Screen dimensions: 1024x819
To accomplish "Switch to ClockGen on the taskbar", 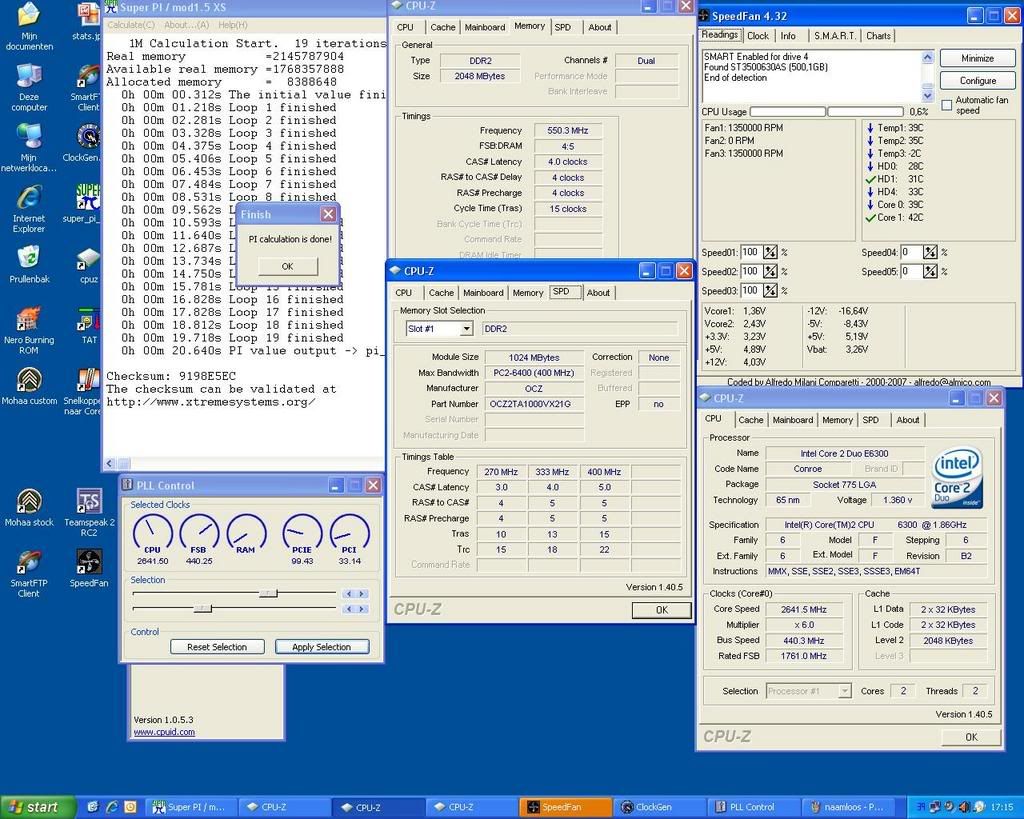I will coord(659,807).
